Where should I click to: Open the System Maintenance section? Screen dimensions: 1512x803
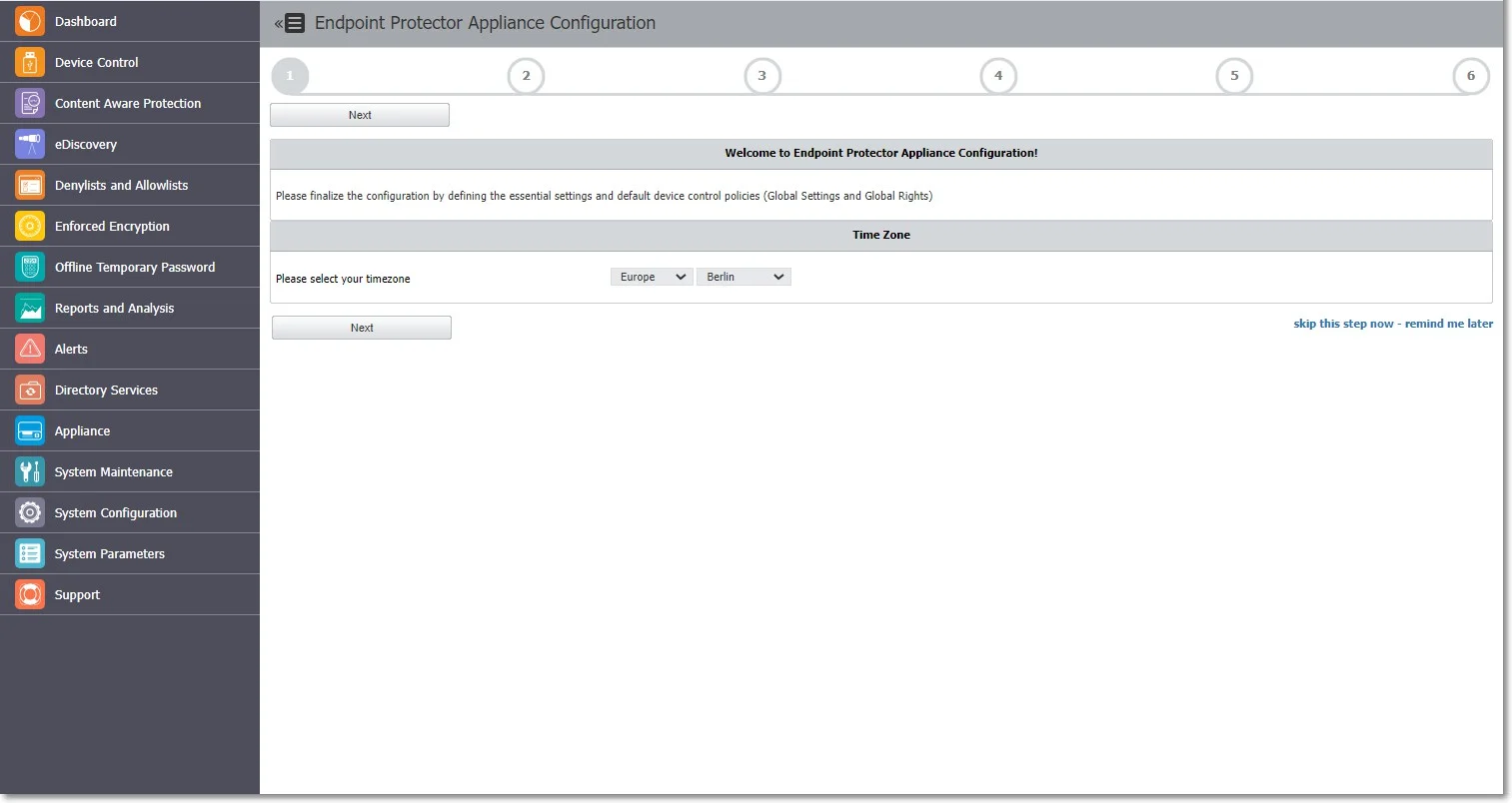130,471
